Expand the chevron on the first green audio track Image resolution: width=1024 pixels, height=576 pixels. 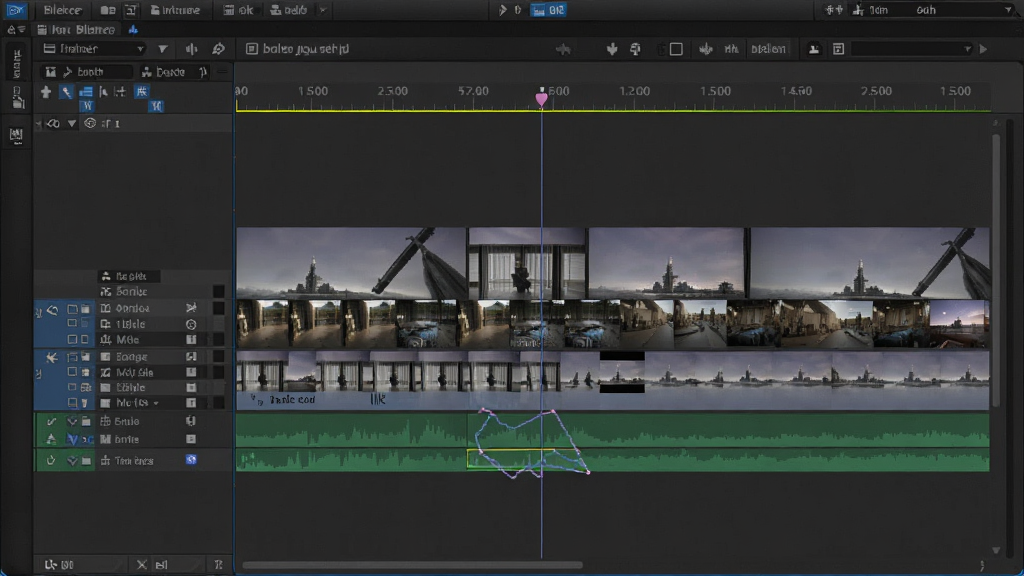pyautogui.click(x=72, y=422)
